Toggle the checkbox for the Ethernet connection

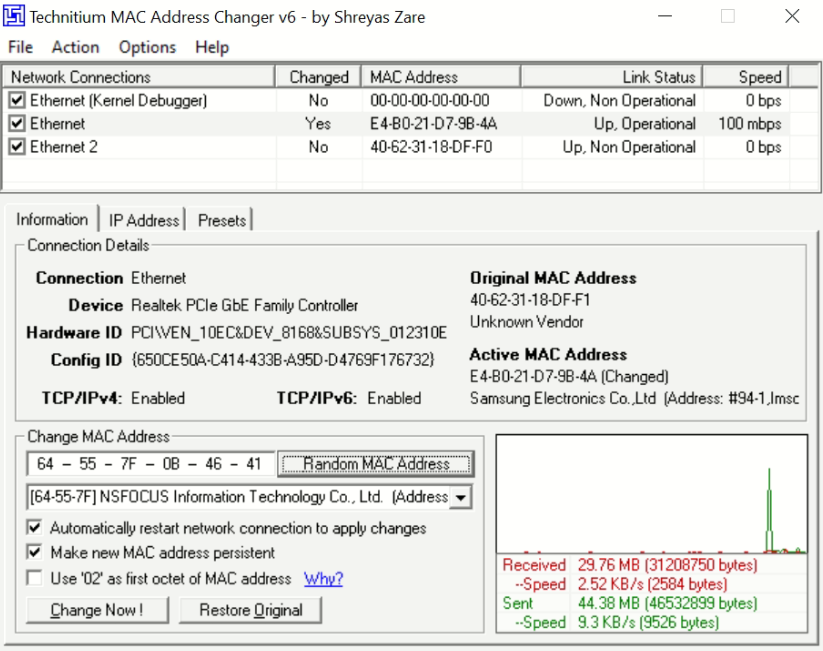pos(17,123)
